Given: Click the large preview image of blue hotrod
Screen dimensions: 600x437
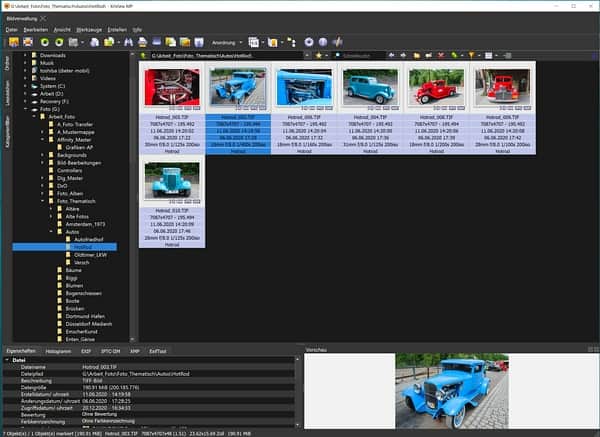Looking at the screenshot, I should click(452, 391).
